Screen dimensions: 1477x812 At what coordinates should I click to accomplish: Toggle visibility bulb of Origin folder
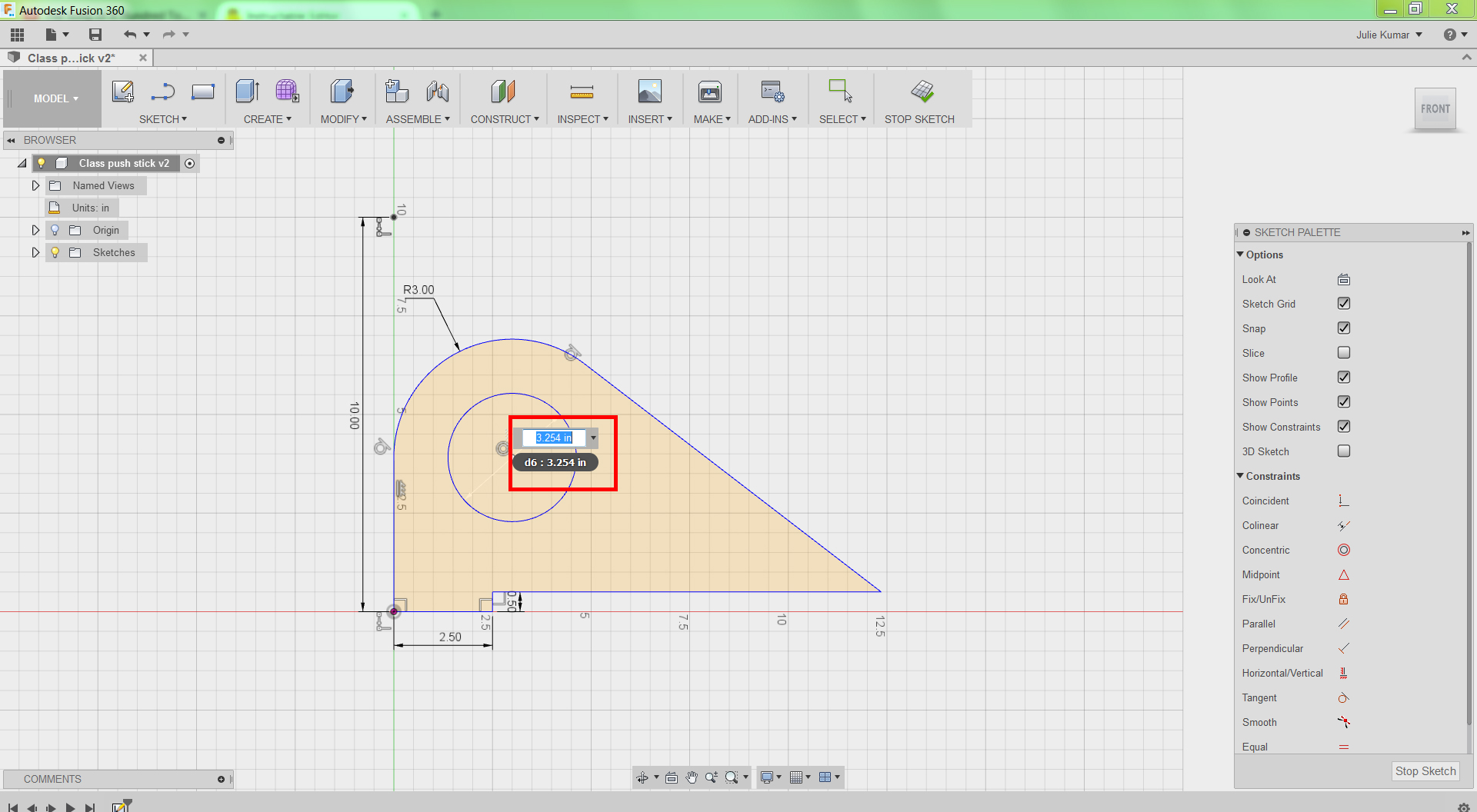(x=55, y=230)
